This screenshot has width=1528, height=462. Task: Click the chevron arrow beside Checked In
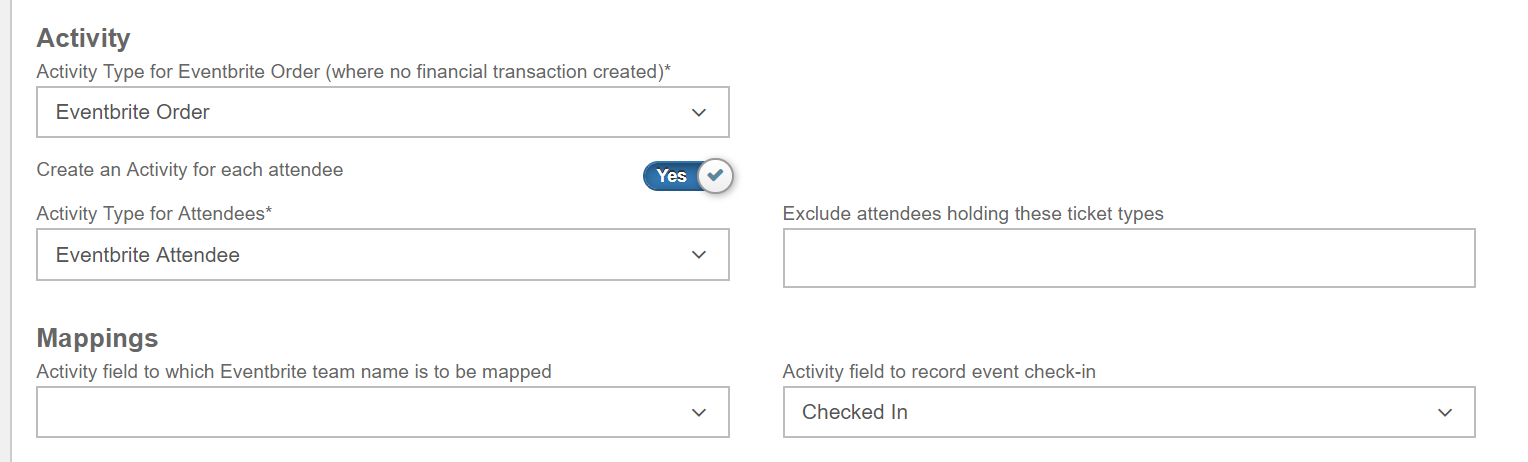pos(1444,413)
